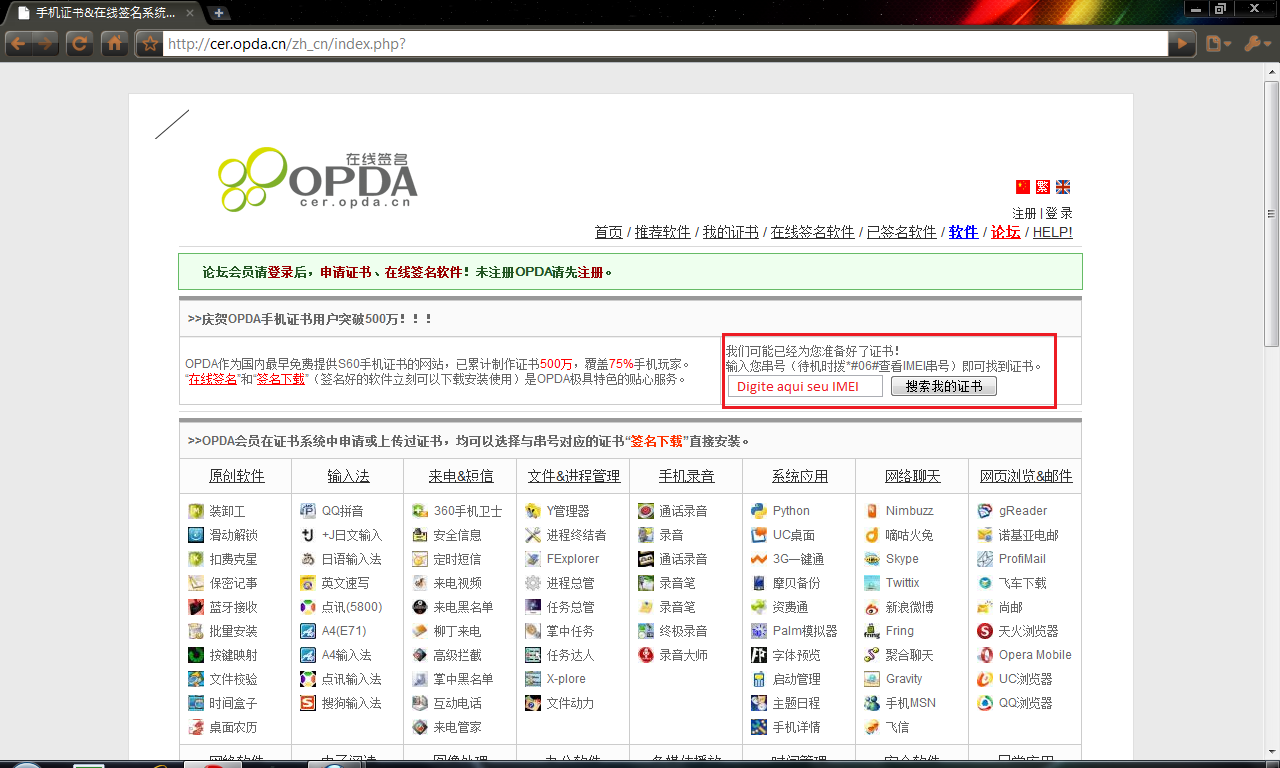Open the 搜狗输入法 app link
This screenshot has height=768, width=1280.
351,703
